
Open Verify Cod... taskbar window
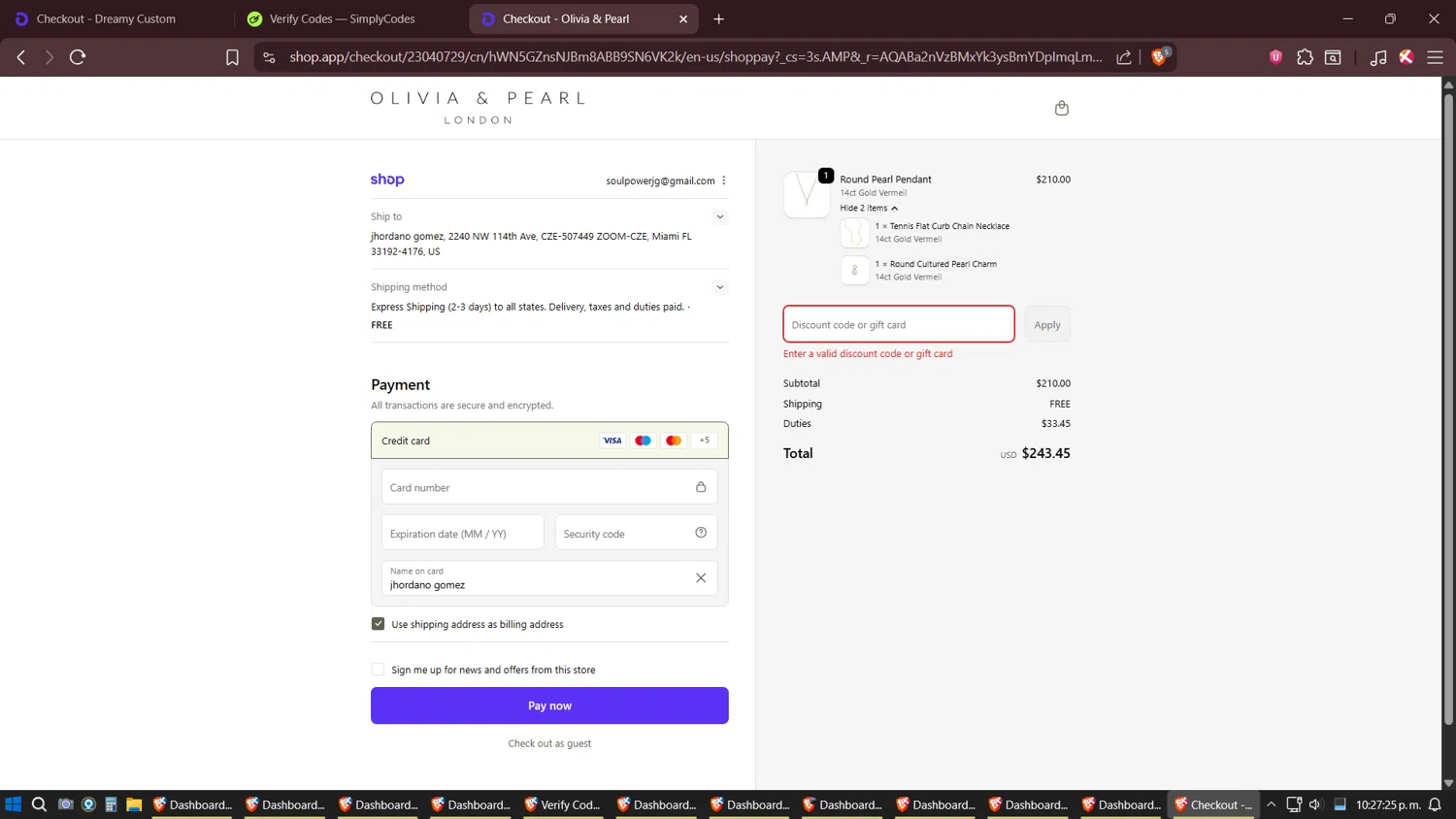563,804
